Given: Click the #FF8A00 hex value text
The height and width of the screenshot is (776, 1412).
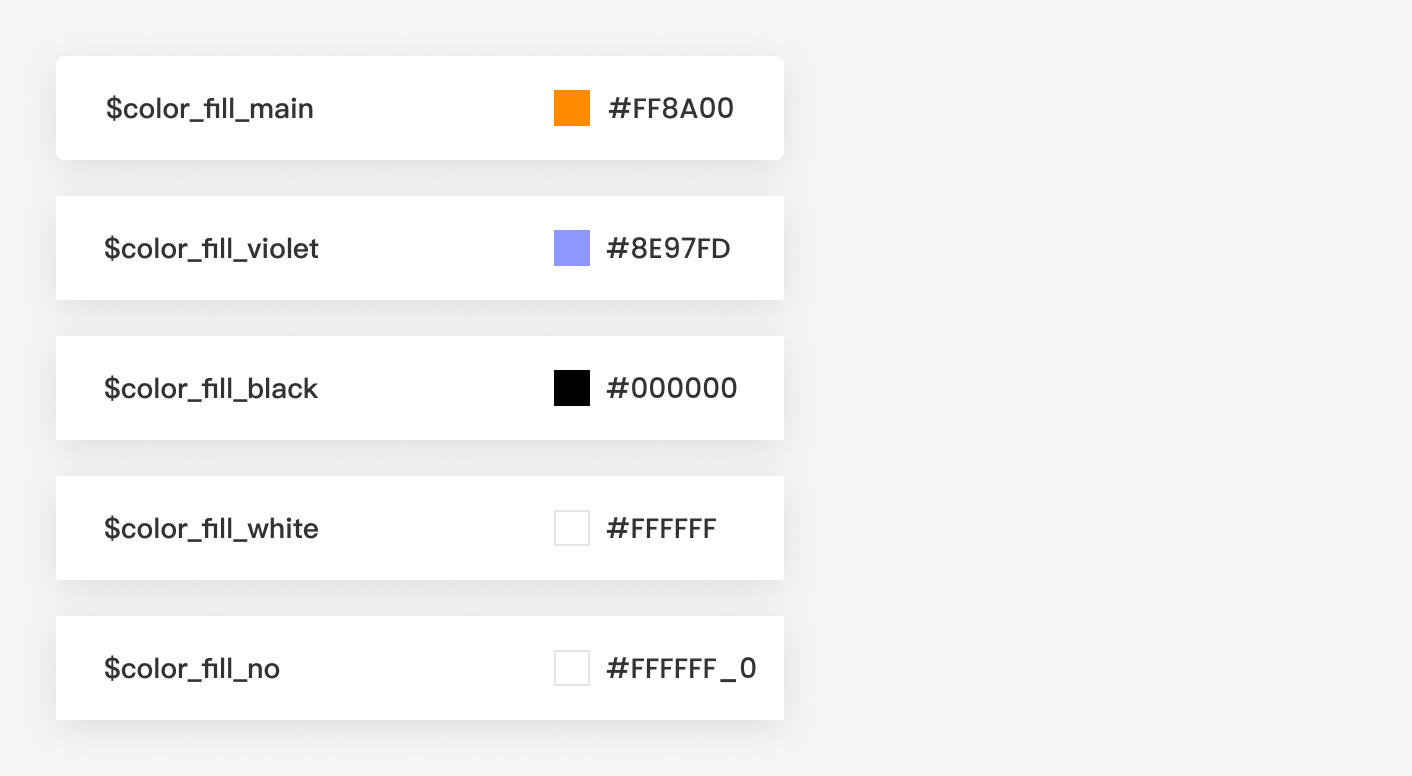Looking at the screenshot, I should 671,108.
